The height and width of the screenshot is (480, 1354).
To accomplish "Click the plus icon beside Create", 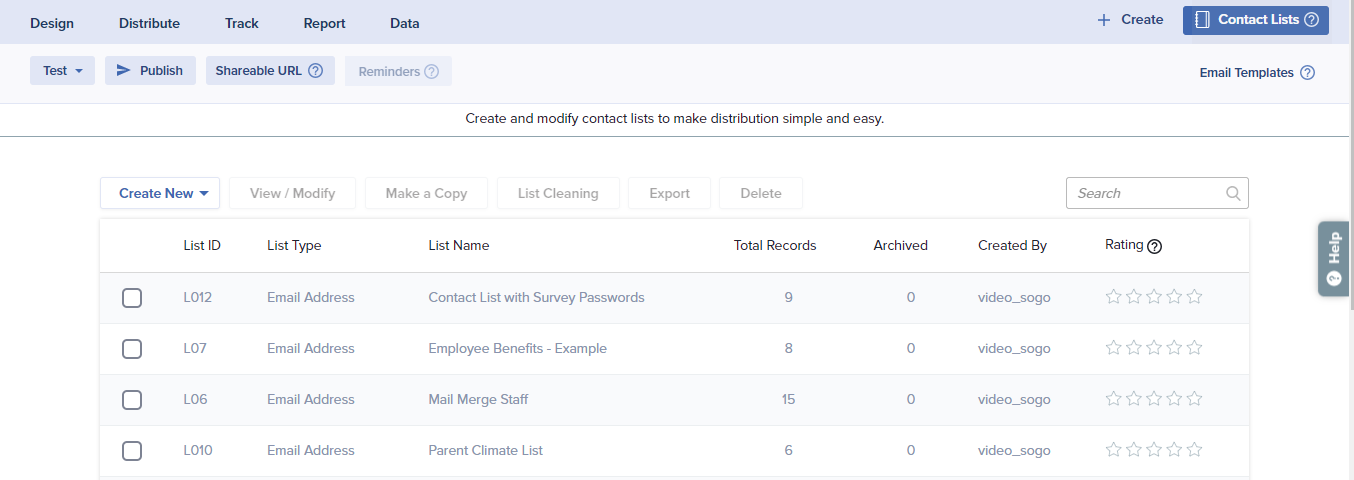I will (1104, 20).
